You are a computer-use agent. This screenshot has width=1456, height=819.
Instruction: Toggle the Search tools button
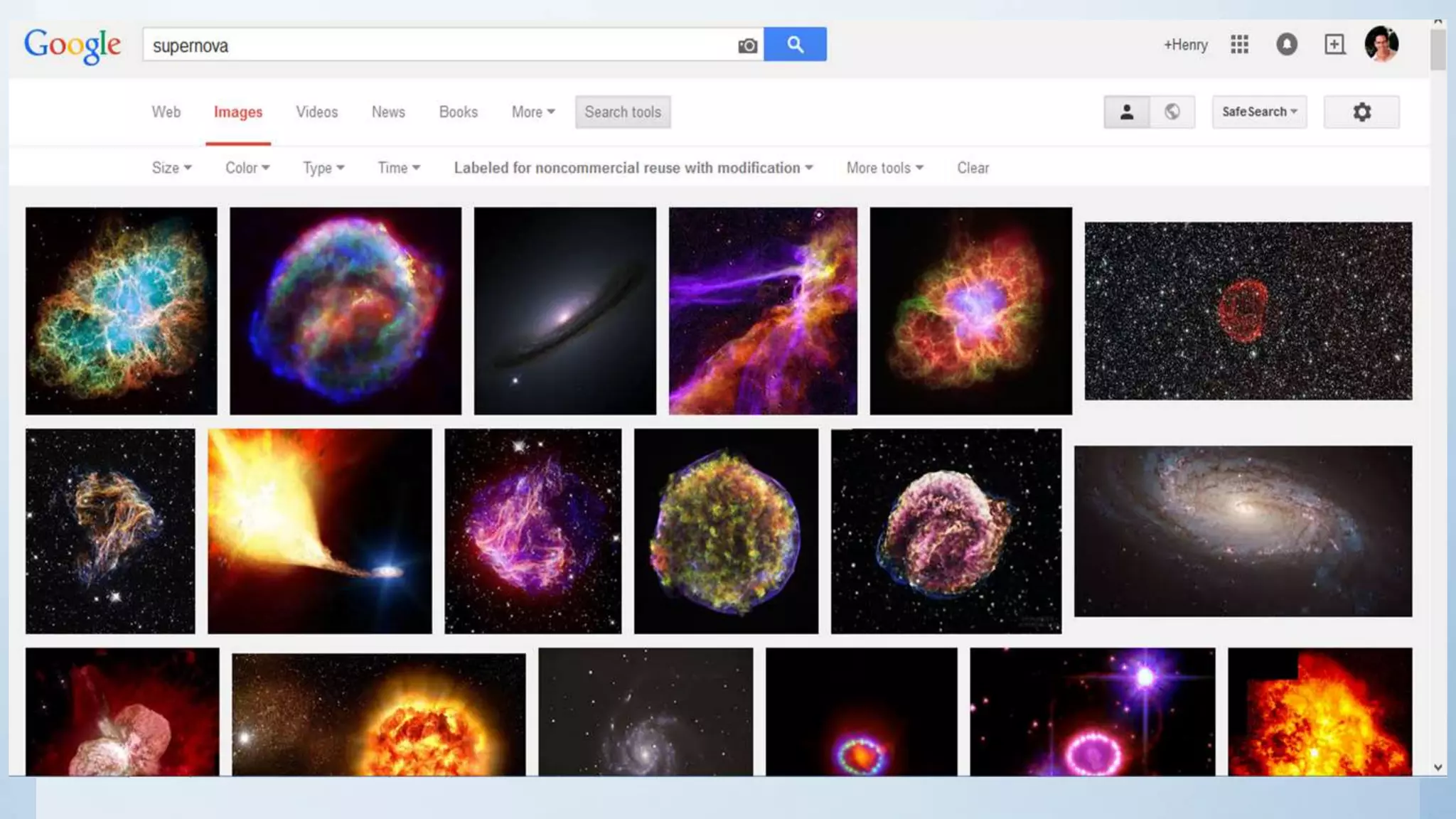623,112
